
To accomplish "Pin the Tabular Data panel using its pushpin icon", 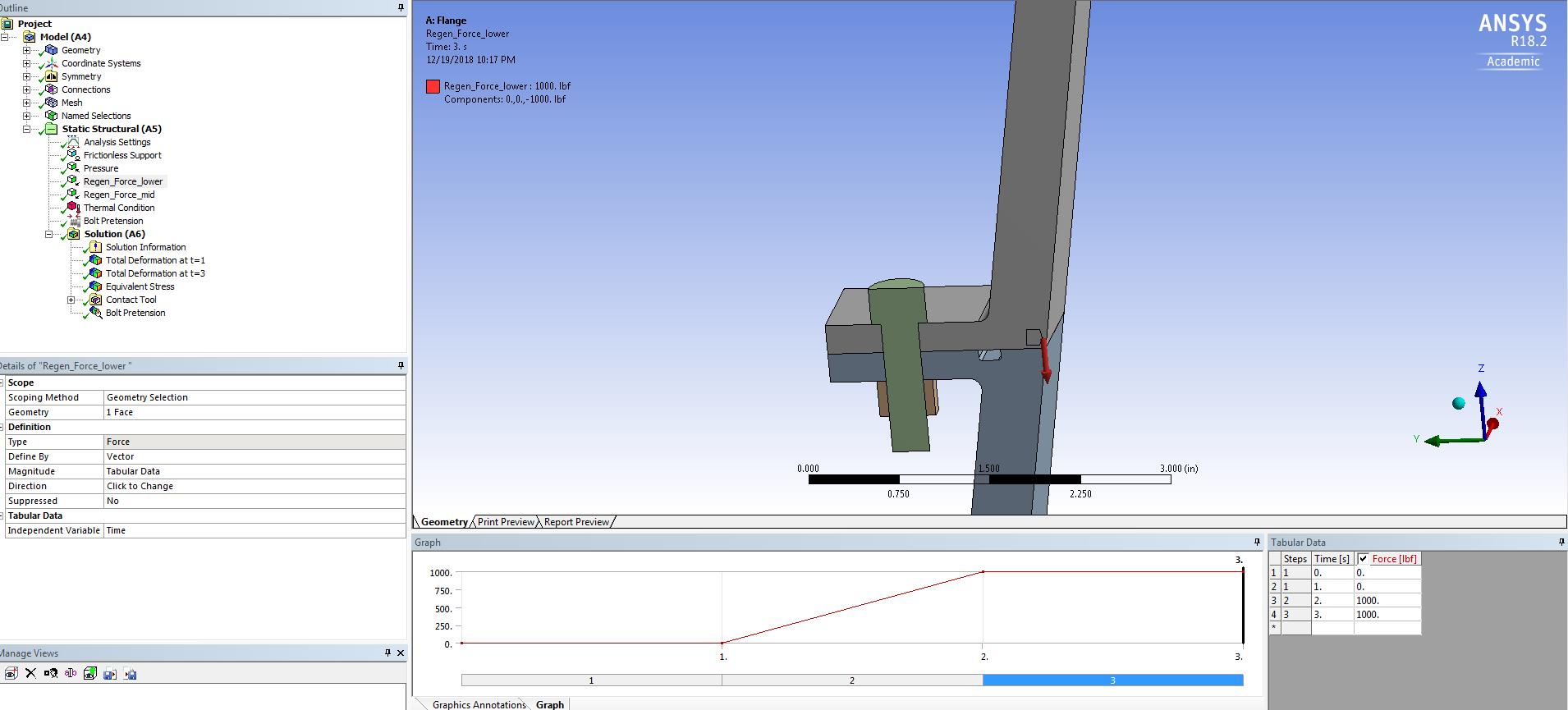I will click(x=1561, y=542).
